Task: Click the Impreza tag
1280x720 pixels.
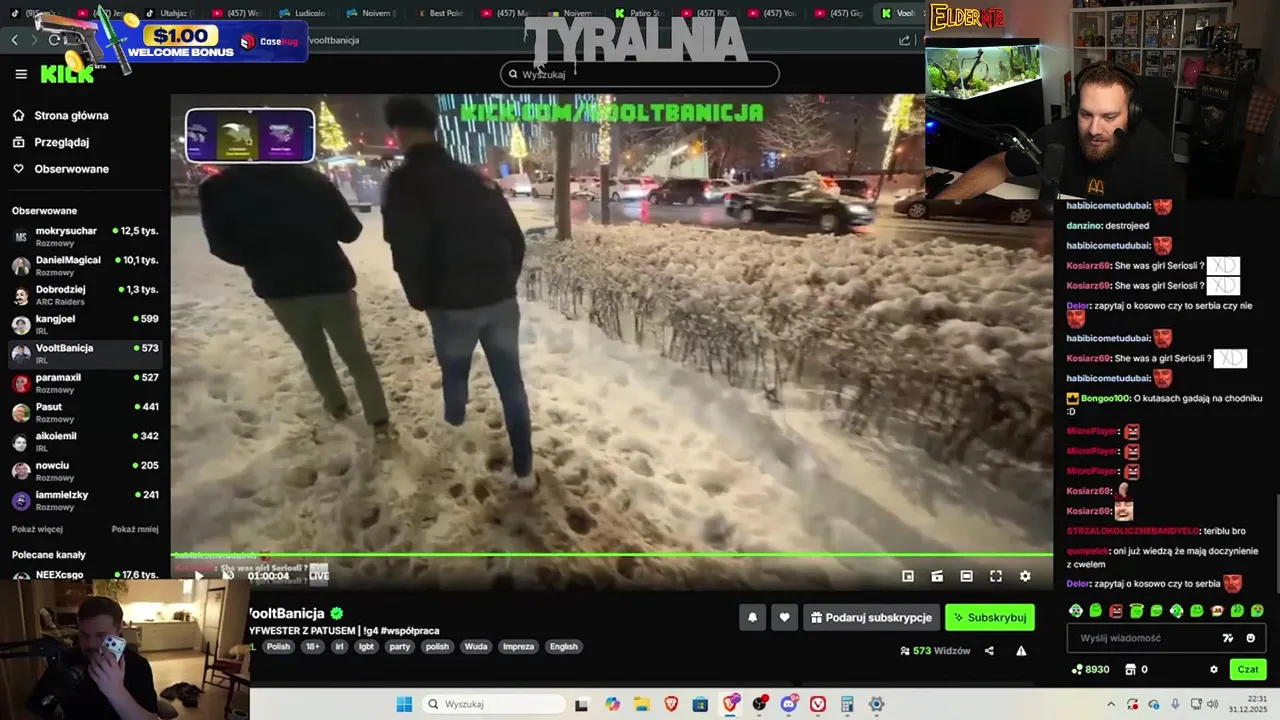Action: (518, 646)
